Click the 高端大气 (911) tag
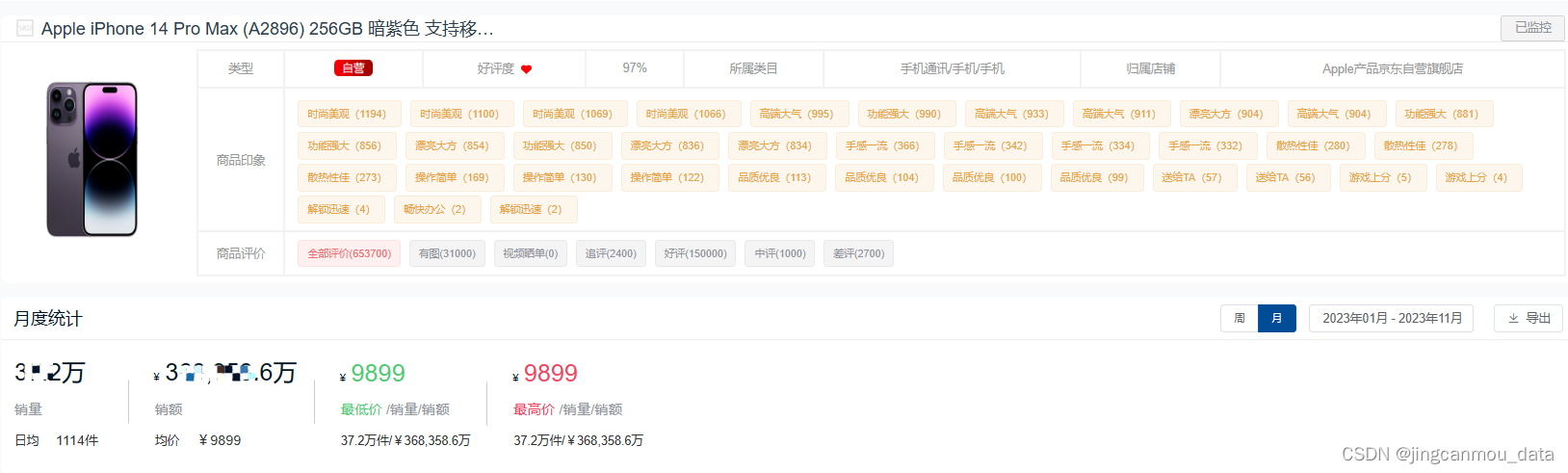 click(1121, 114)
